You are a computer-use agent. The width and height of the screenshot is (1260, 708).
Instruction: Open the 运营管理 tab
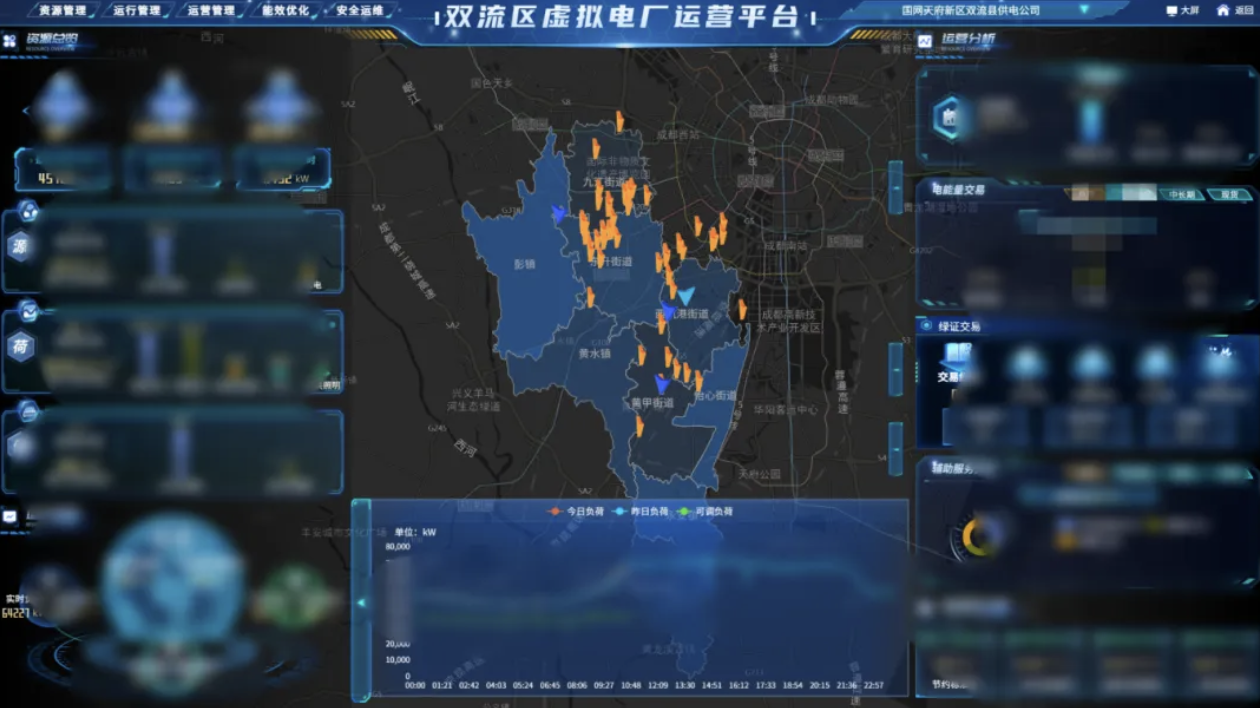click(x=211, y=11)
